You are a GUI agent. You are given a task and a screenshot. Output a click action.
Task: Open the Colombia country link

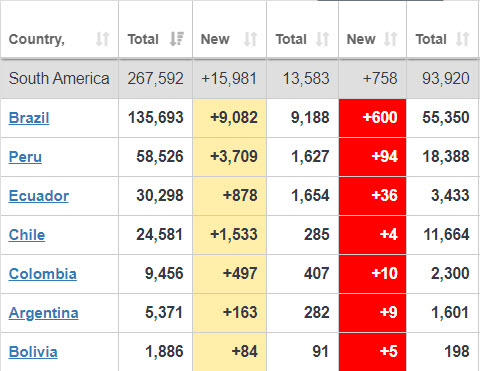(43, 274)
